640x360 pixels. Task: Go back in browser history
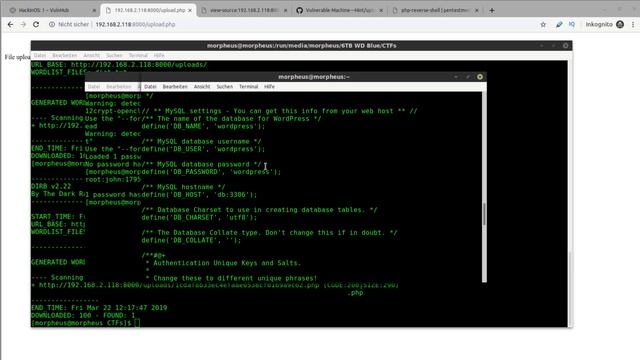(x=10, y=24)
